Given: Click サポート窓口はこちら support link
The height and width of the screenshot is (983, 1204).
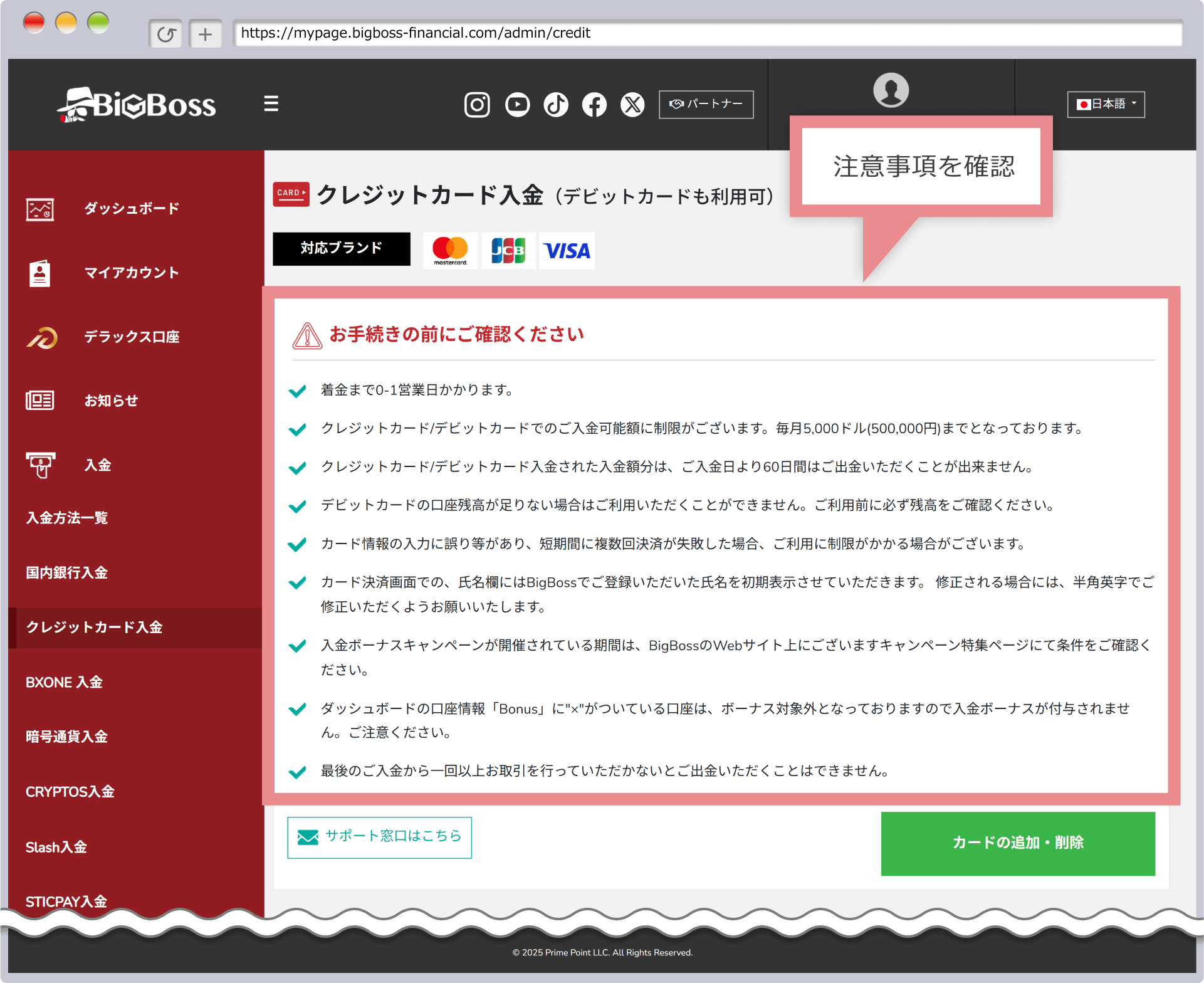Looking at the screenshot, I should [x=379, y=837].
